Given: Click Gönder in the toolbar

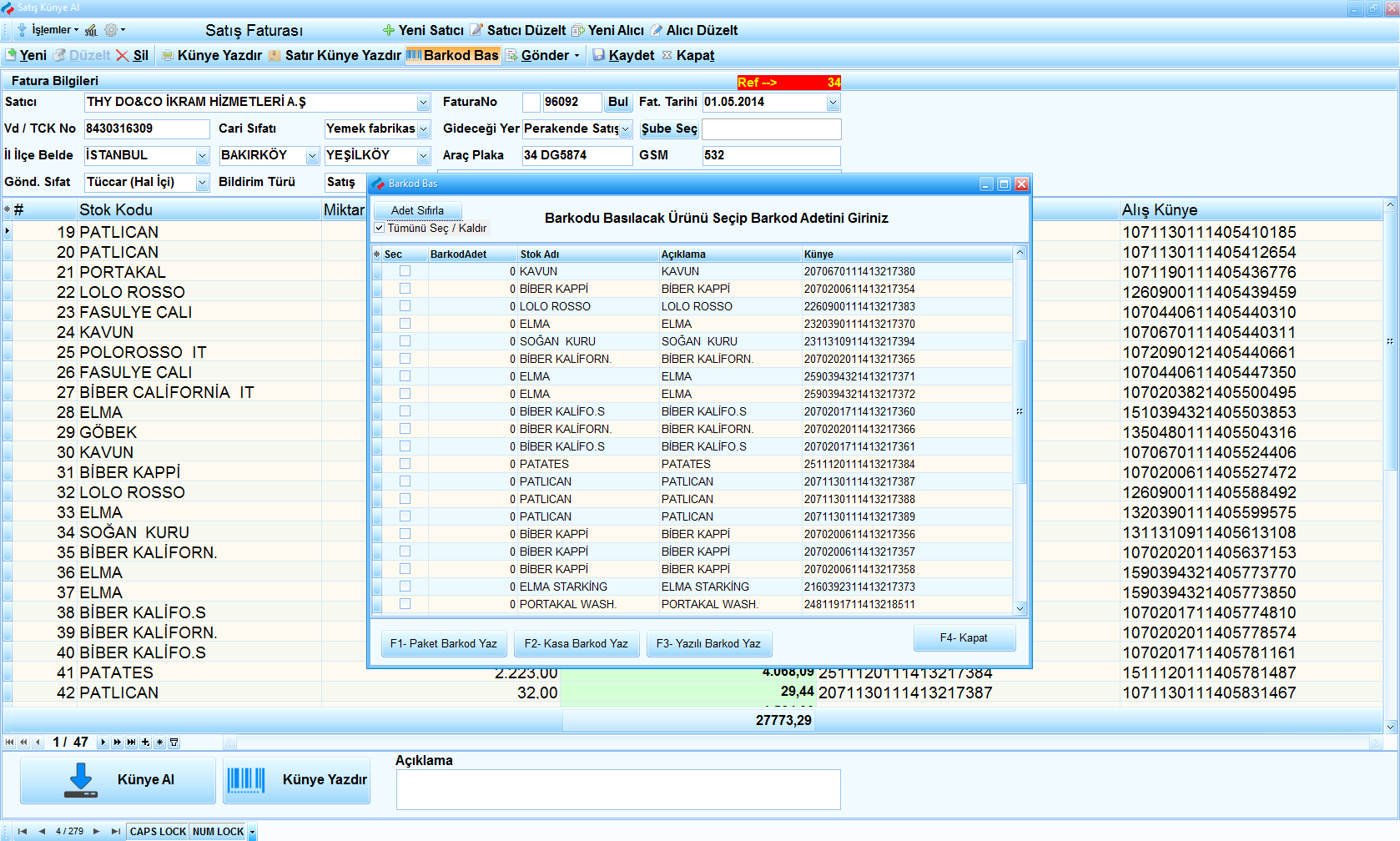Looking at the screenshot, I should pos(537,55).
